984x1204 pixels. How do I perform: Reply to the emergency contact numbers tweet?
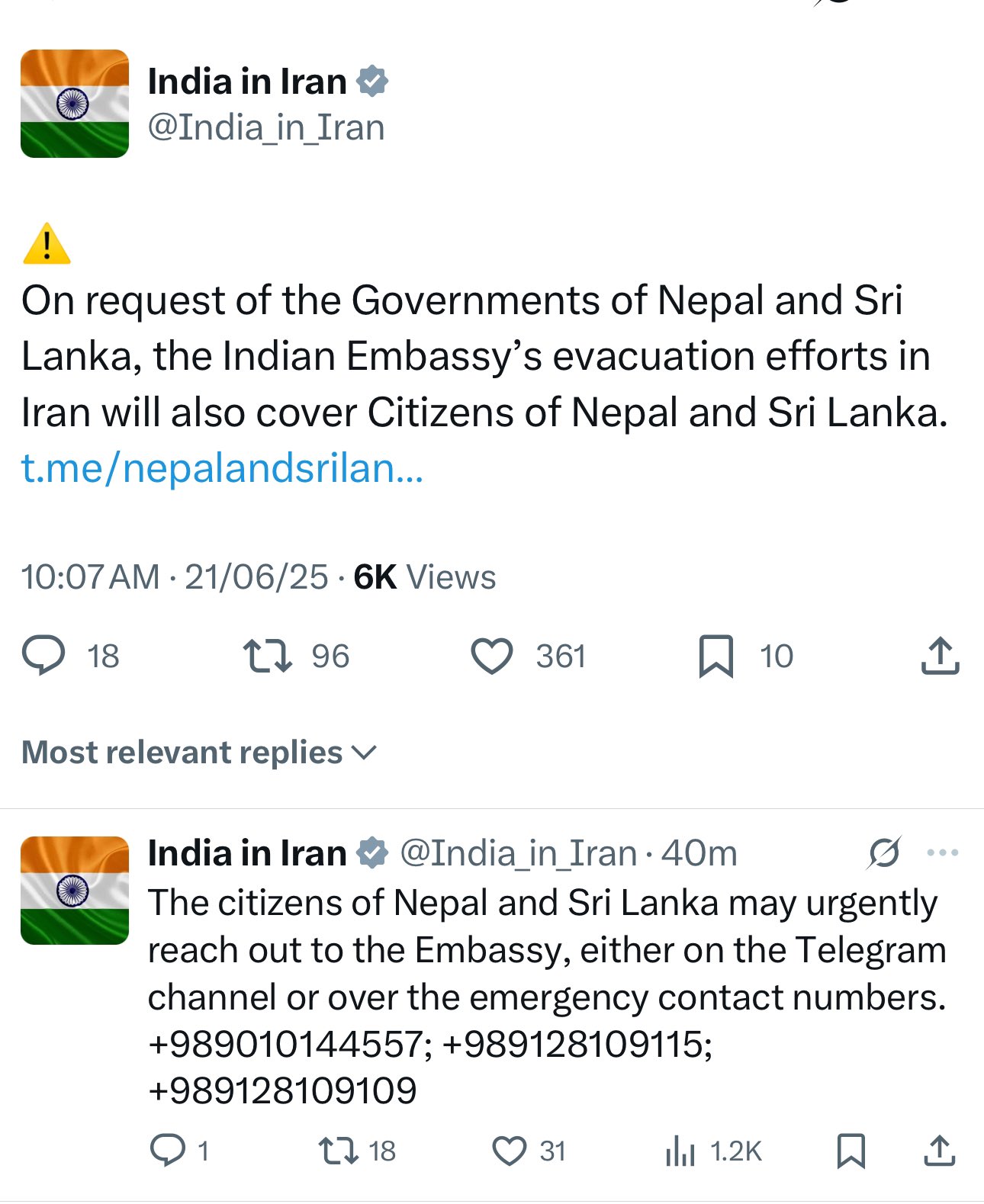pyautogui.click(x=168, y=1151)
